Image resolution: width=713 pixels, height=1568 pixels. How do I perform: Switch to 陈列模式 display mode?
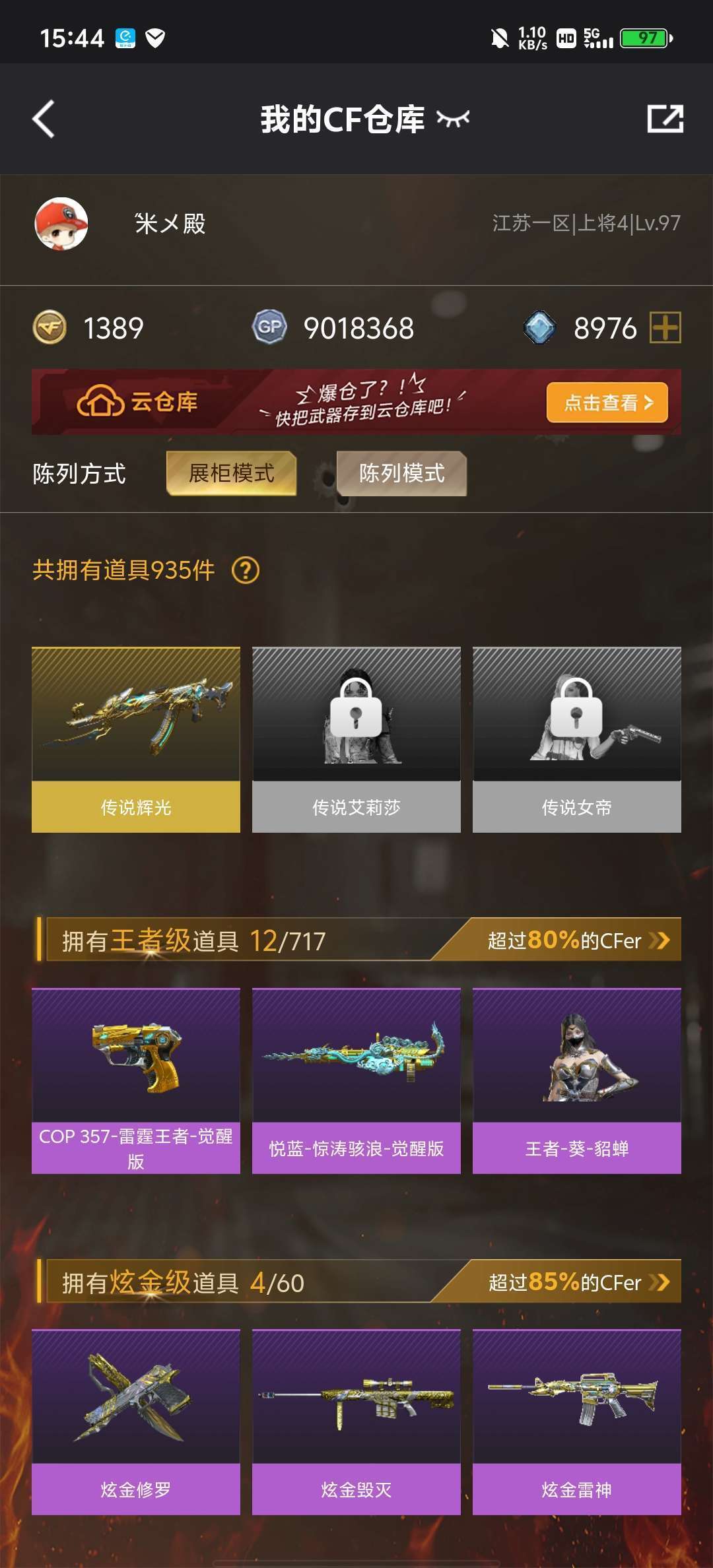(401, 473)
